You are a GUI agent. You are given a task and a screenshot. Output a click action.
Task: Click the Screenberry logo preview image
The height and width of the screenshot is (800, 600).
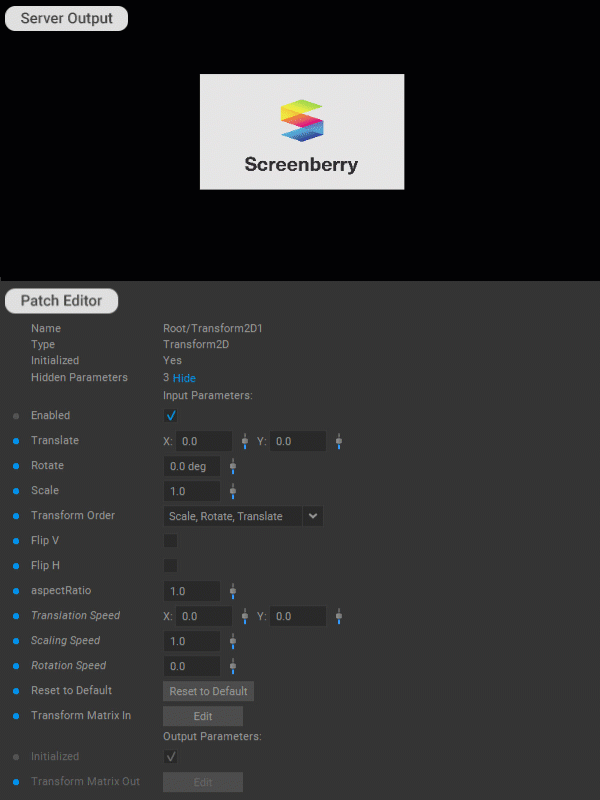(x=302, y=132)
